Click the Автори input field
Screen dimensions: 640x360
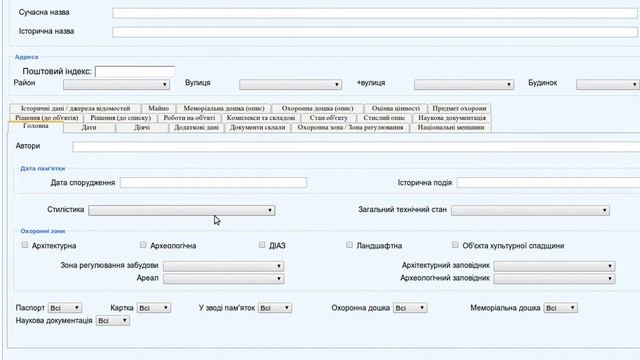pyautogui.click(x=356, y=147)
